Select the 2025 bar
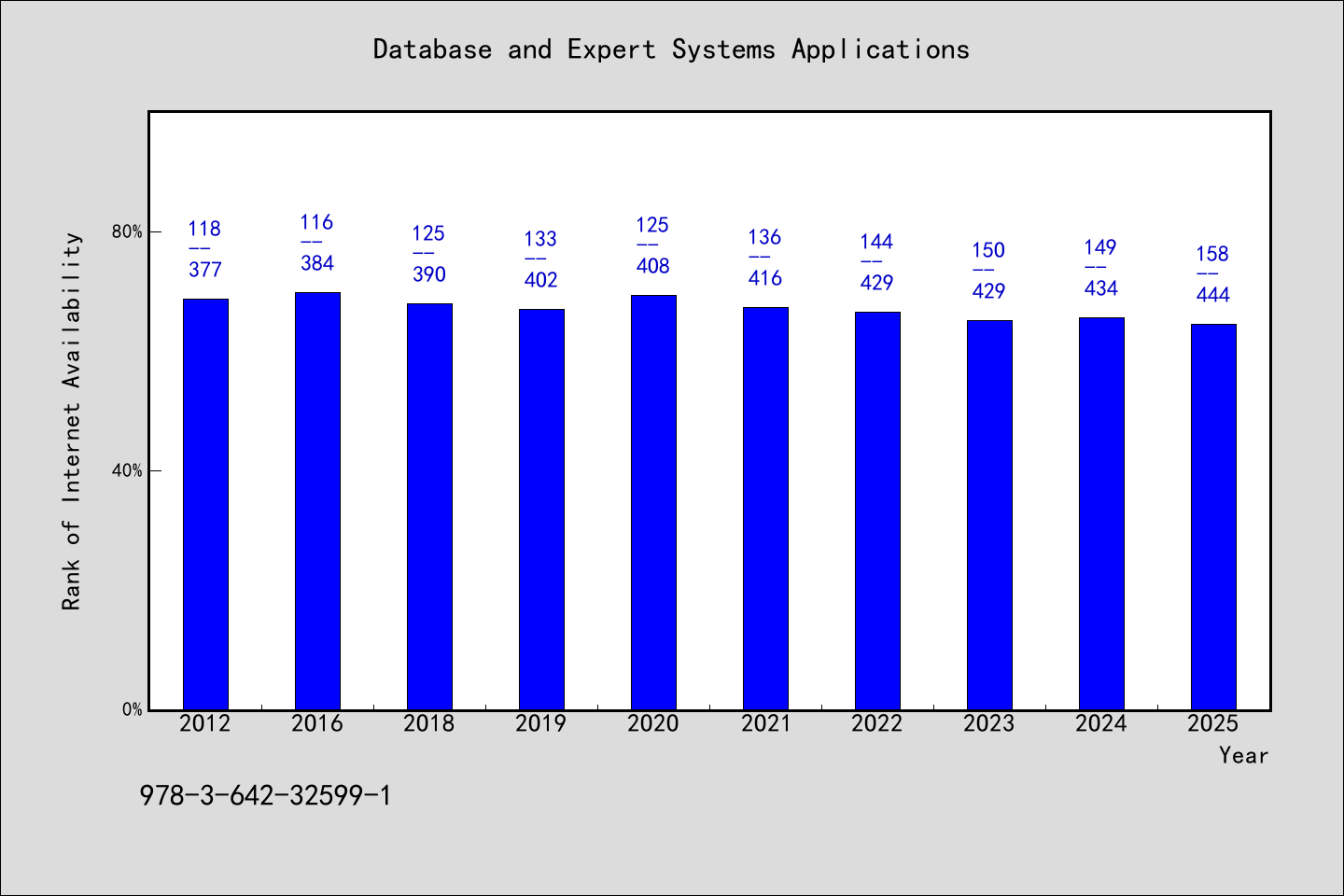This screenshot has height=896, width=1344. click(x=1213, y=517)
